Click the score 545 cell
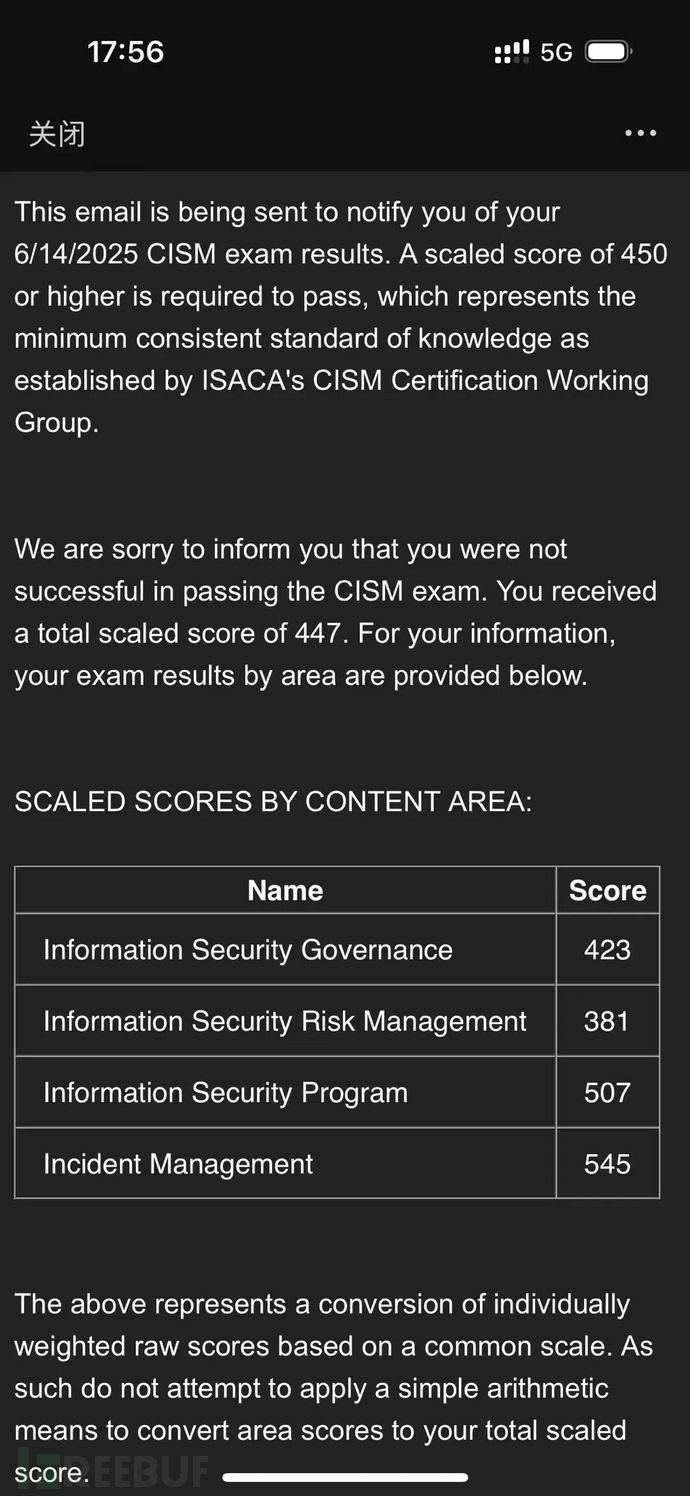Screen dimensions: 690x1496 [607, 1164]
